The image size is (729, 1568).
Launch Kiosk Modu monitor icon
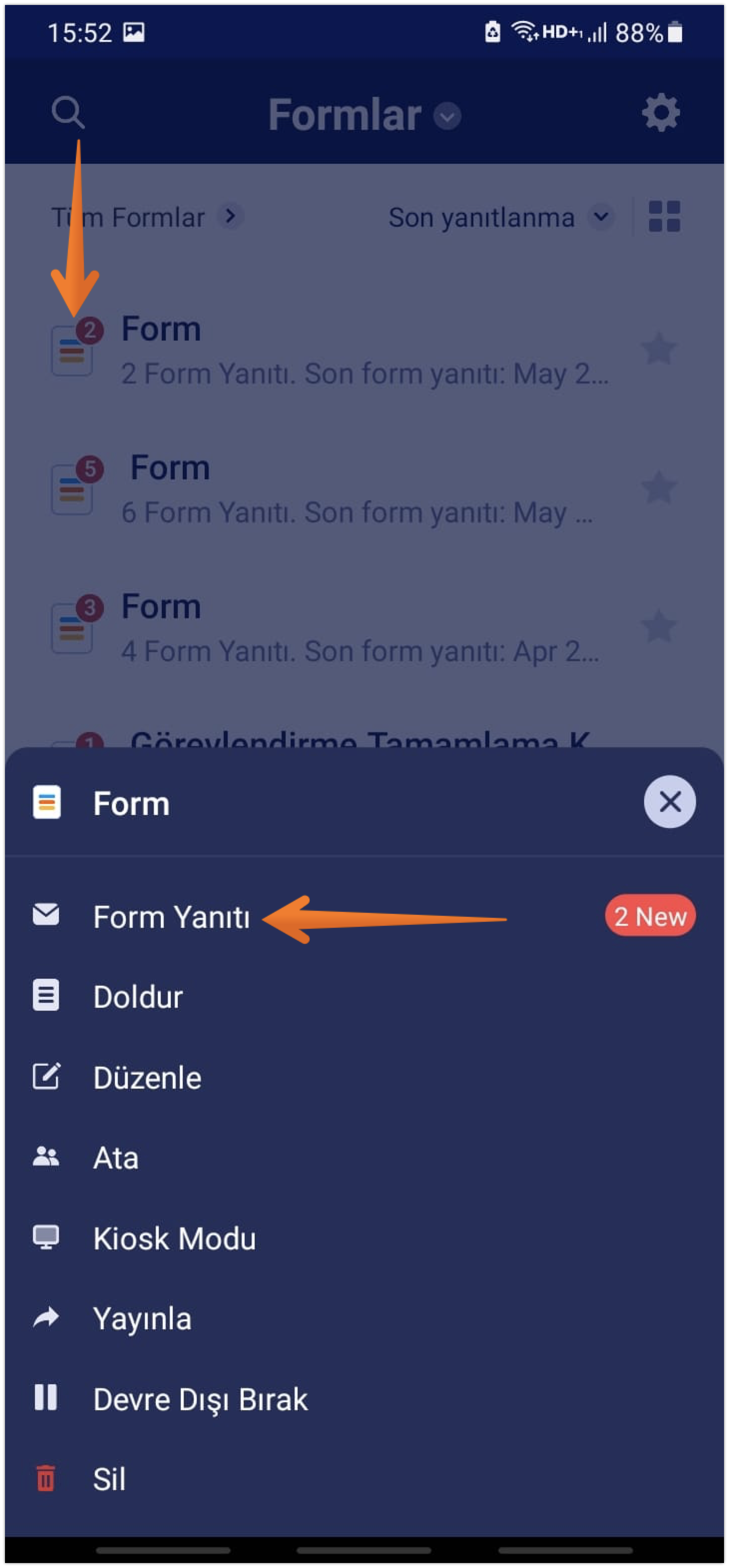pos(46,1237)
